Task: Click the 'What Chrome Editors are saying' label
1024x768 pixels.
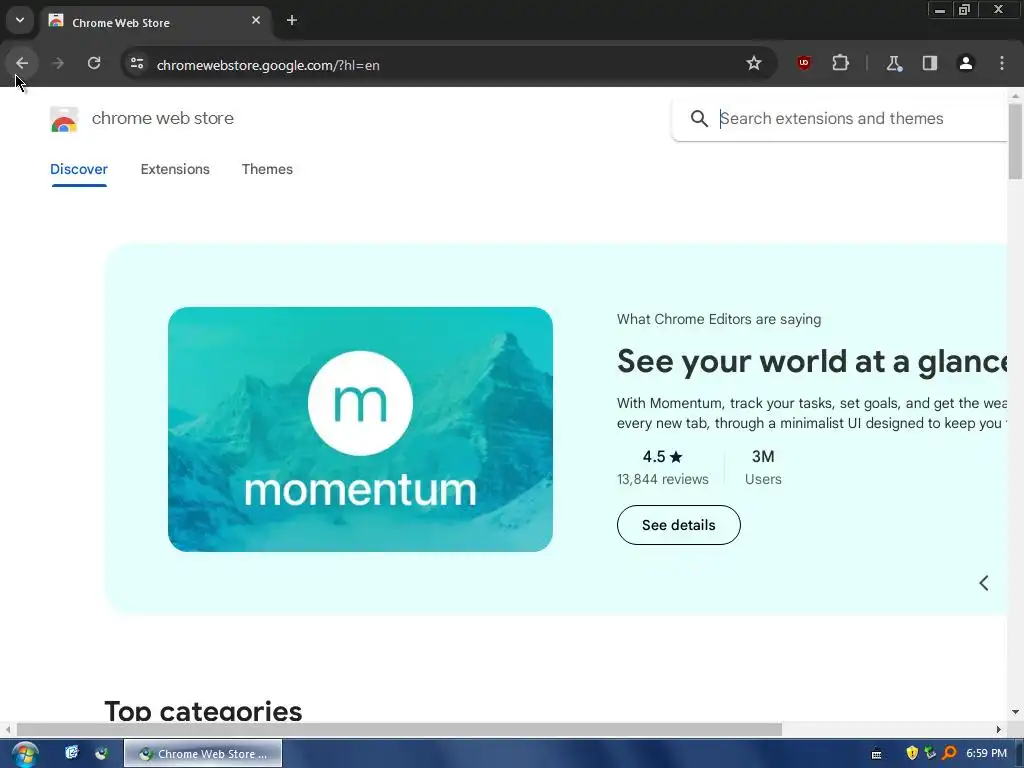Action: click(x=719, y=319)
